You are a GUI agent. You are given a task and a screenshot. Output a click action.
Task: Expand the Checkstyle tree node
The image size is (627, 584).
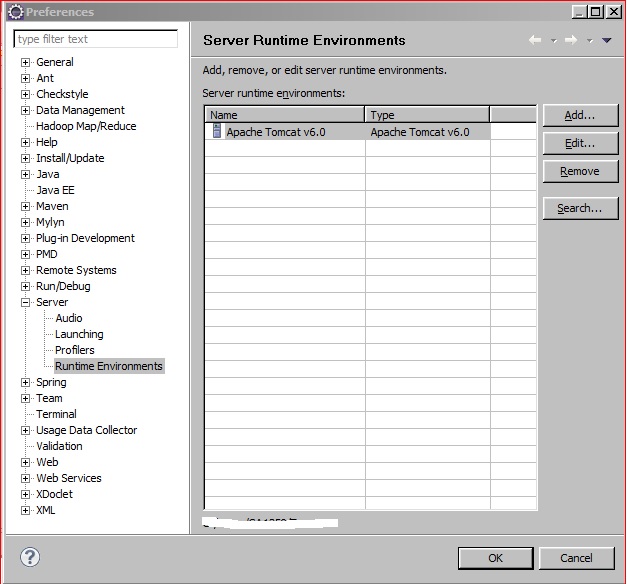click(26, 94)
